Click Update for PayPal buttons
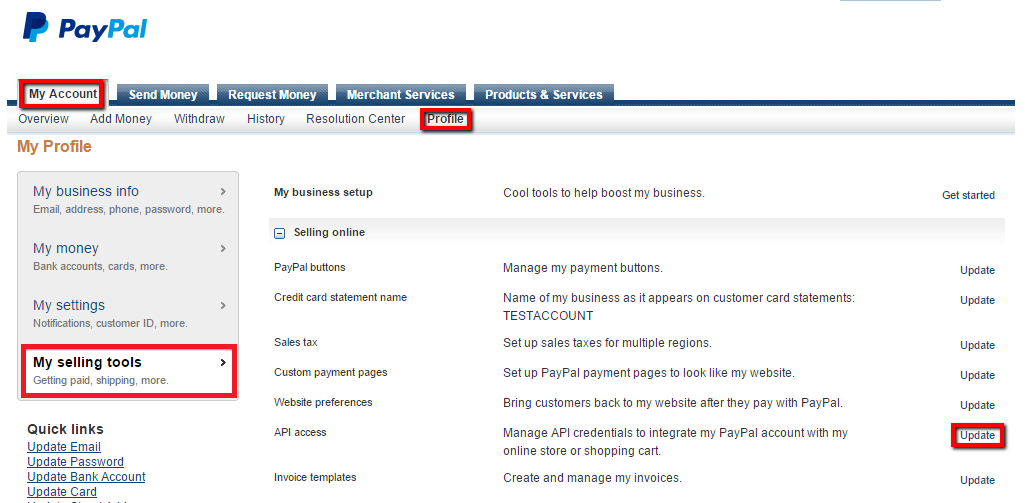Image resolution: width=1025 pixels, height=503 pixels. (x=977, y=271)
